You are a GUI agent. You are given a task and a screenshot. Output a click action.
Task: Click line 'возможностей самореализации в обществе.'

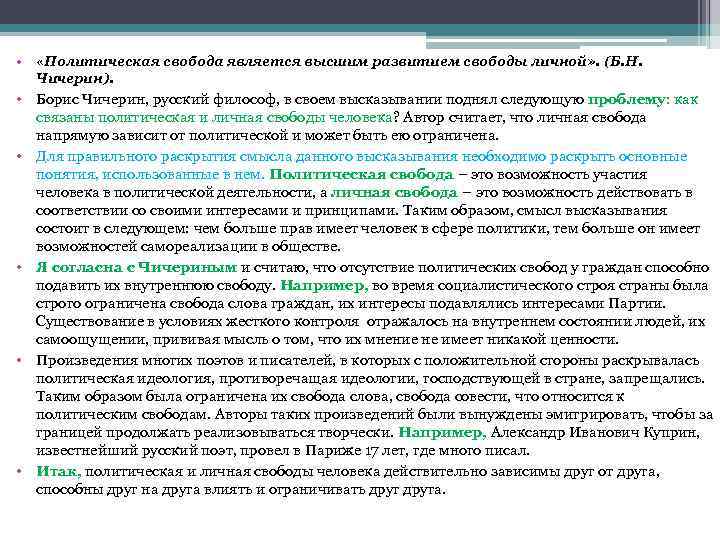pos(188,247)
